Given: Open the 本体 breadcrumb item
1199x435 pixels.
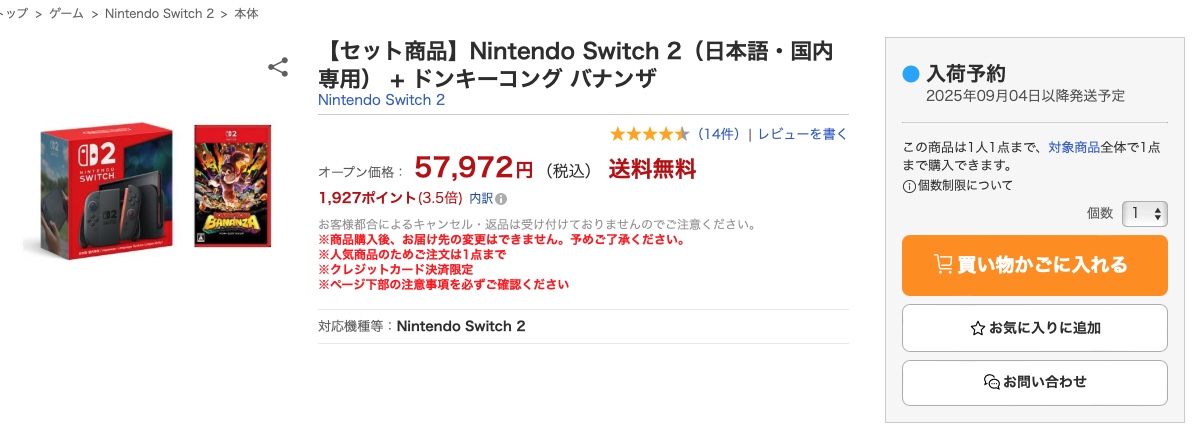Looking at the screenshot, I should (247, 15).
